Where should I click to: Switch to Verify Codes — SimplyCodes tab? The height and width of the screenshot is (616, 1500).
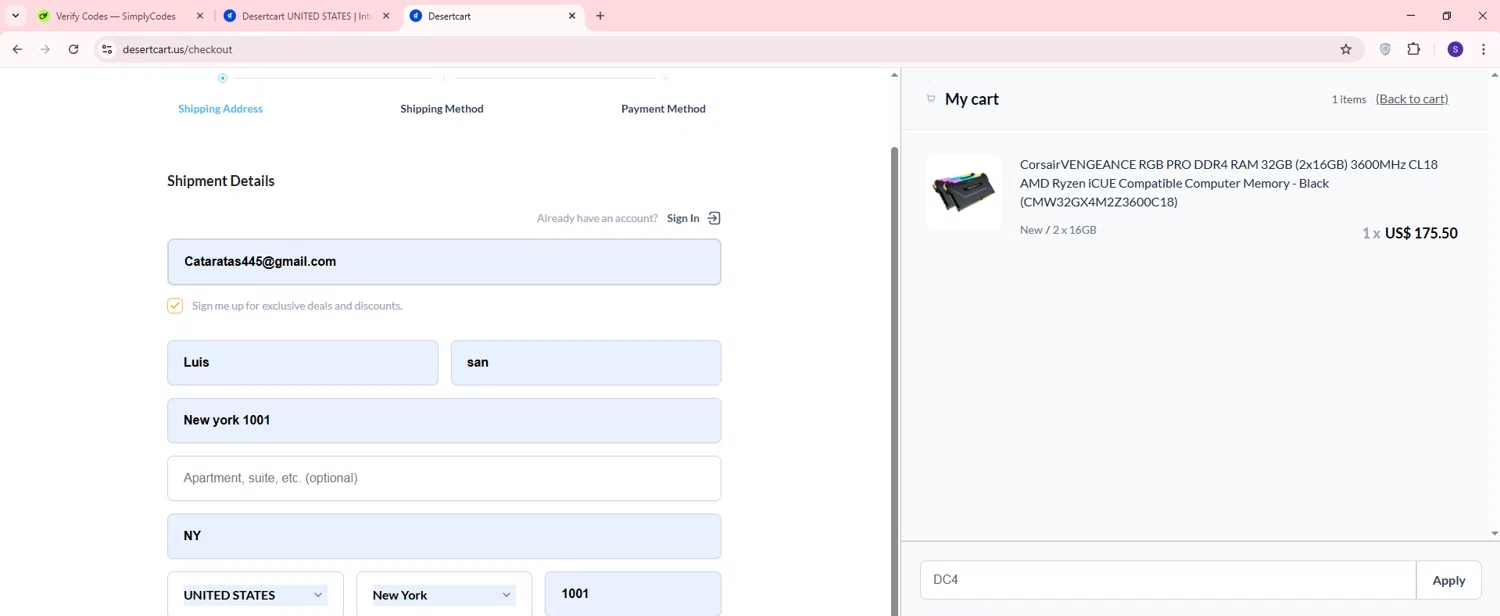[116, 16]
